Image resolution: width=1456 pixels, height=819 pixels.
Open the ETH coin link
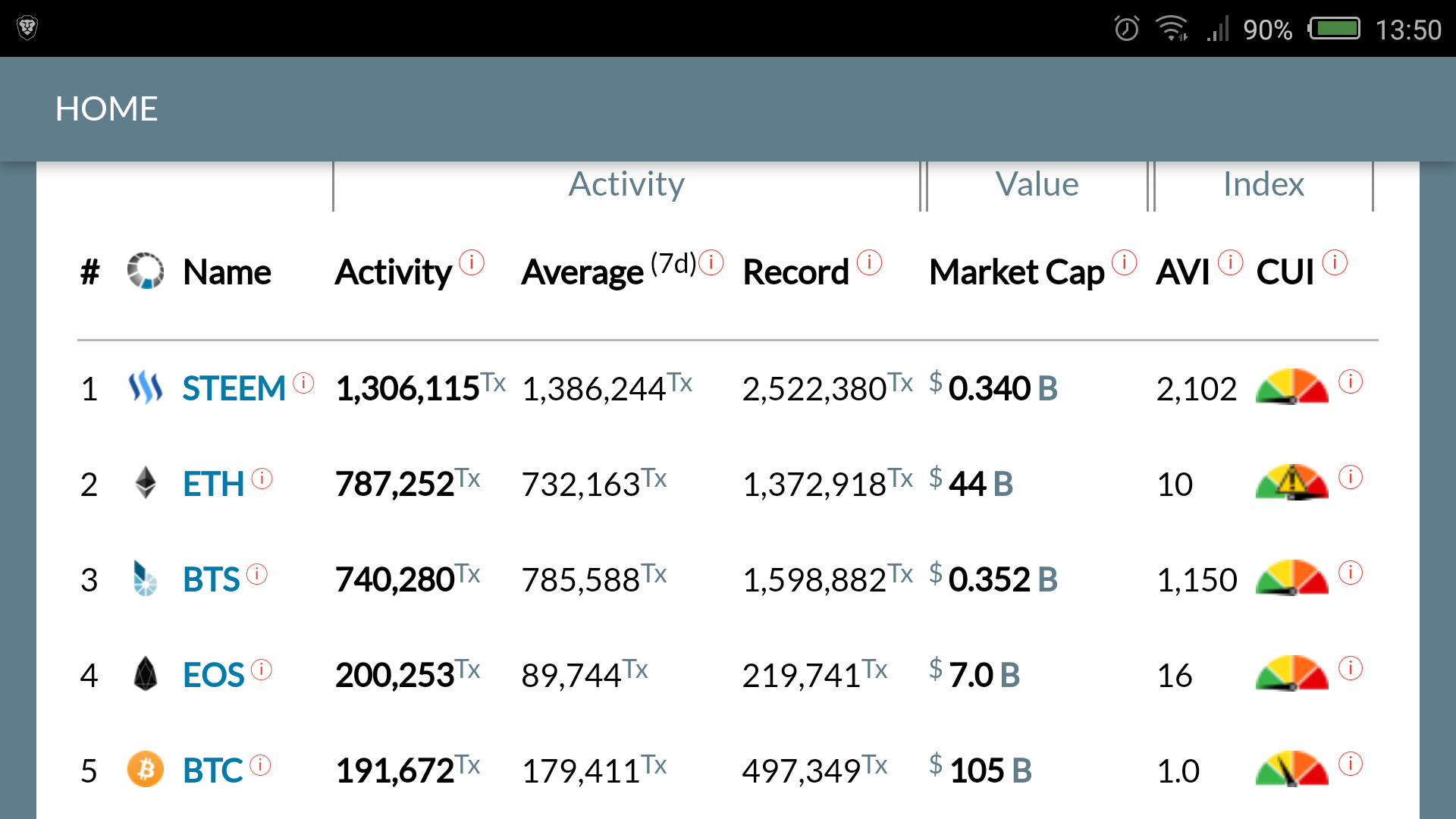coord(213,485)
